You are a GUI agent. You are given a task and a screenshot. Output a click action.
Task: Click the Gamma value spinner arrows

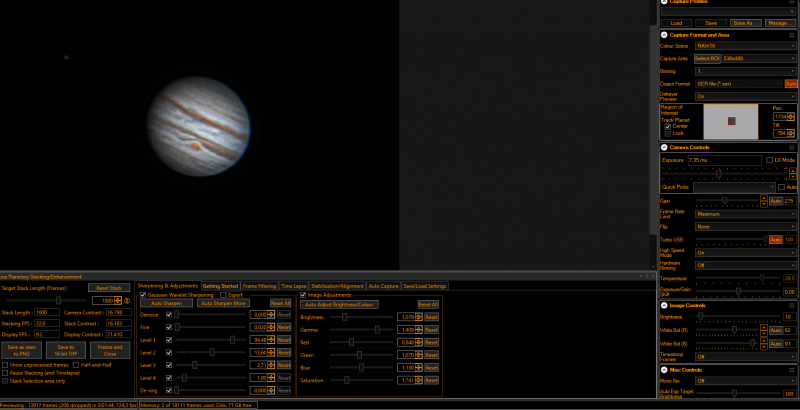coord(419,330)
